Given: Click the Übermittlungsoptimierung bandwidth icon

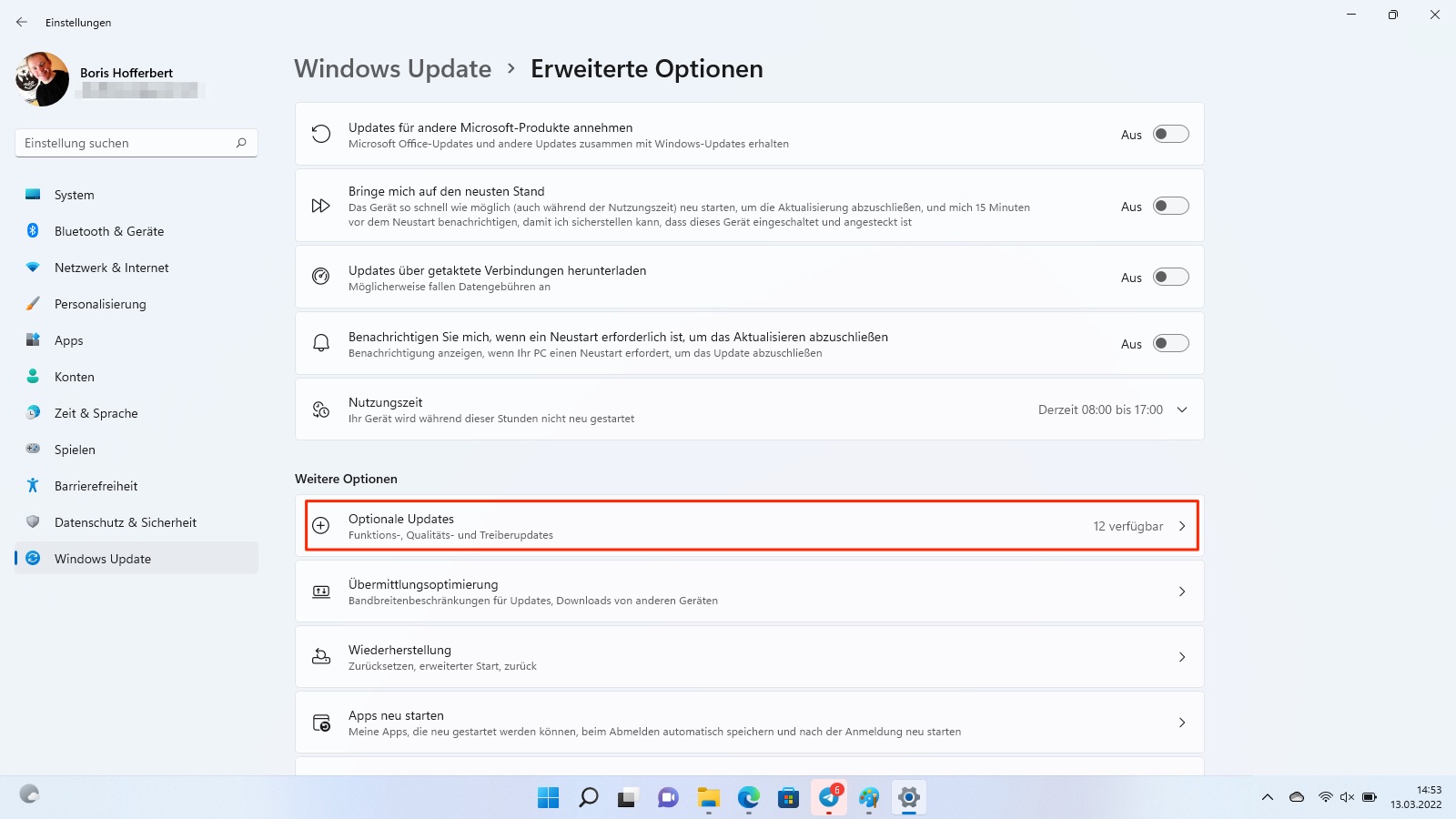Looking at the screenshot, I should pyautogui.click(x=320, y=591).
